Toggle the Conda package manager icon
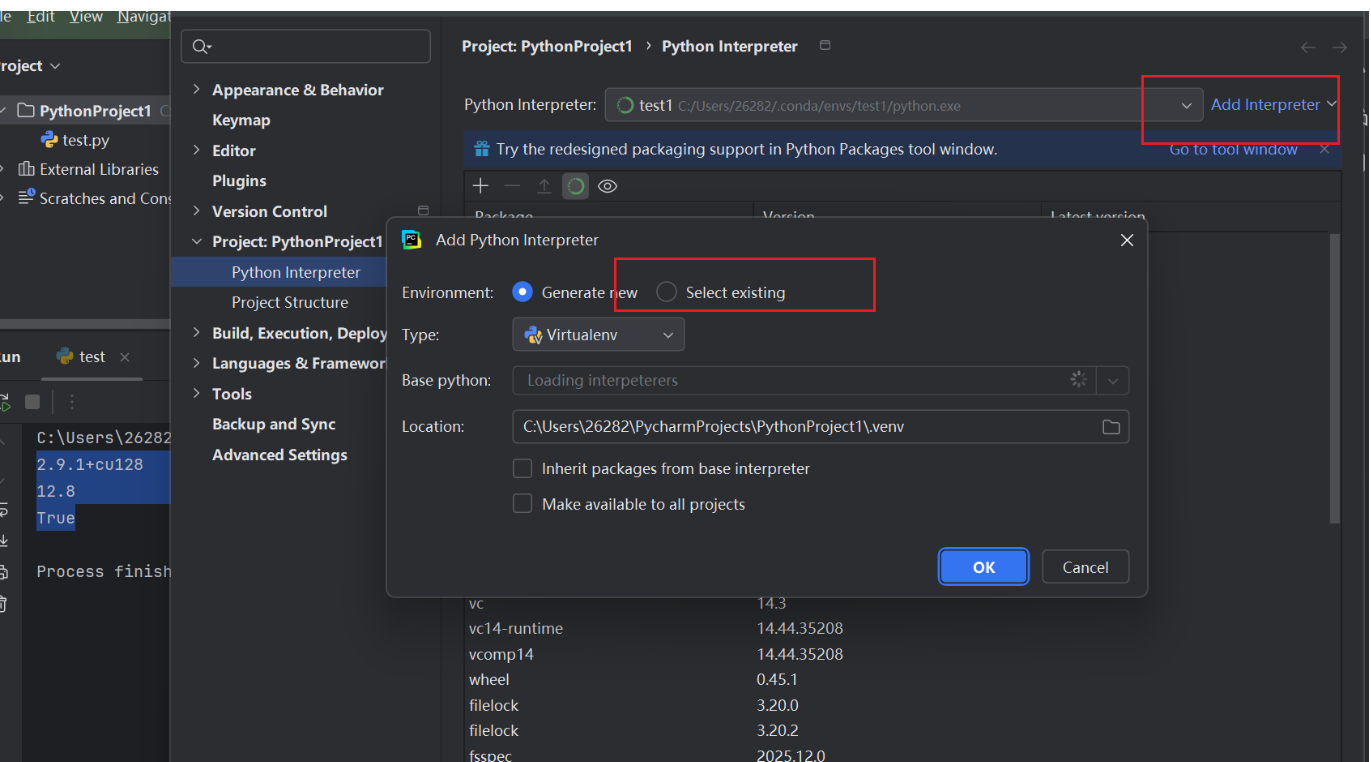 pyautogui.click(x=575, y=186)
